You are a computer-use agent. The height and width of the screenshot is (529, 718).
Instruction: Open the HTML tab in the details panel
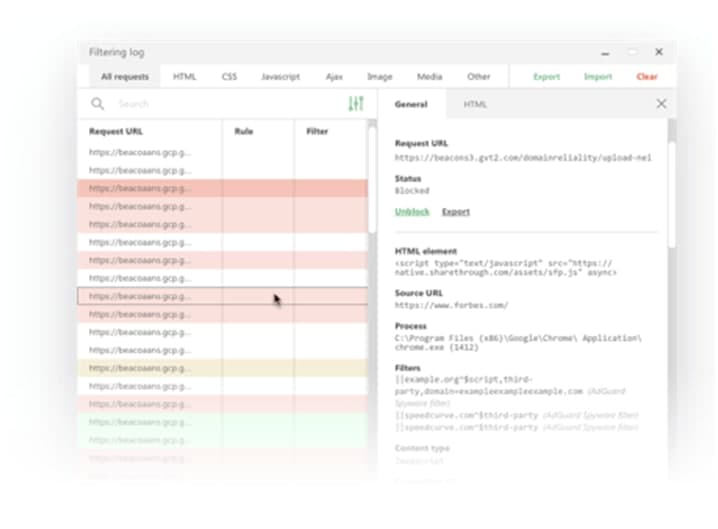click(x=474, y=104)
